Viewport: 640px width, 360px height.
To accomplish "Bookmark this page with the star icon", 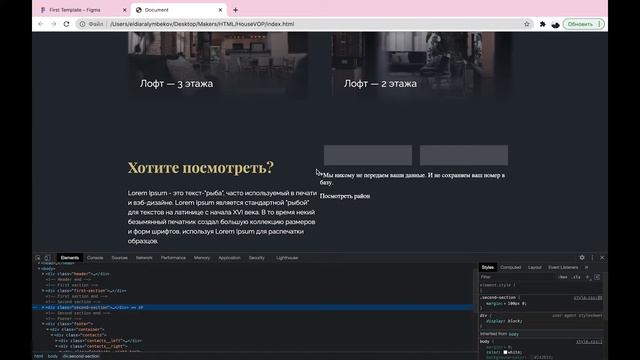I will tap(527, 24).
